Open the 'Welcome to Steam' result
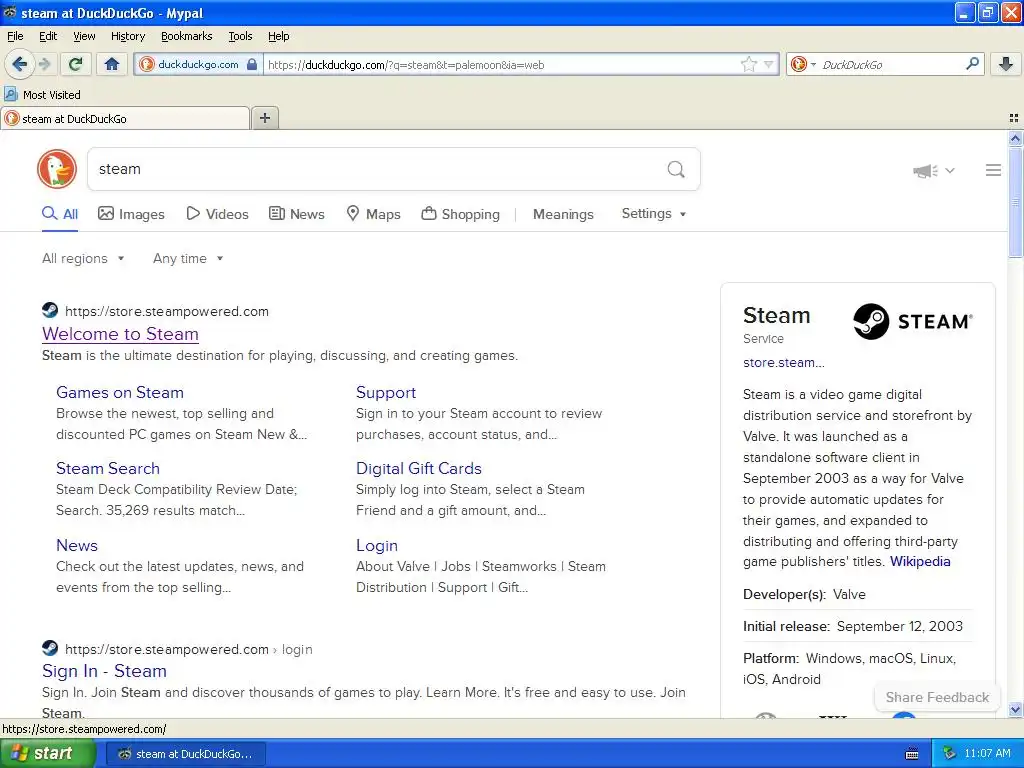1024x768 pixels. 120,334
